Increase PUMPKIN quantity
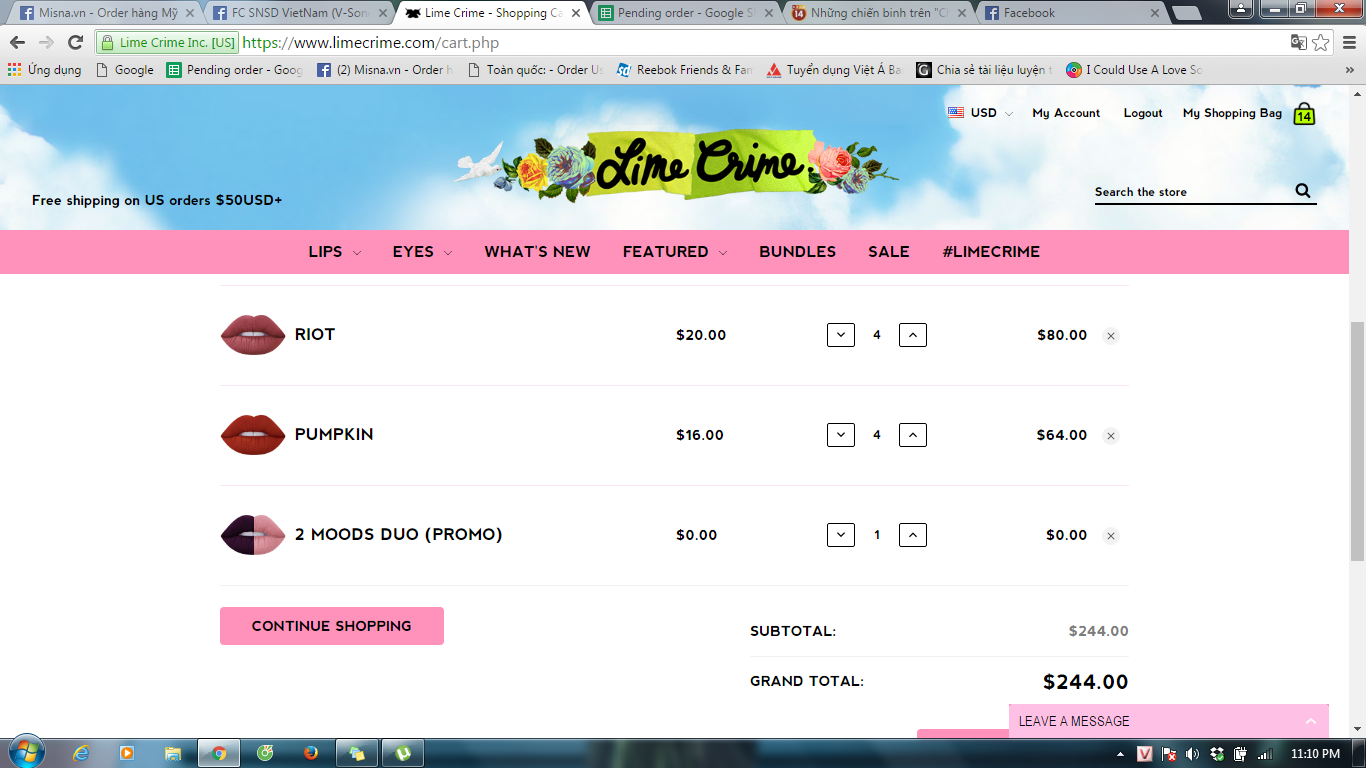 tap(913, 435)
